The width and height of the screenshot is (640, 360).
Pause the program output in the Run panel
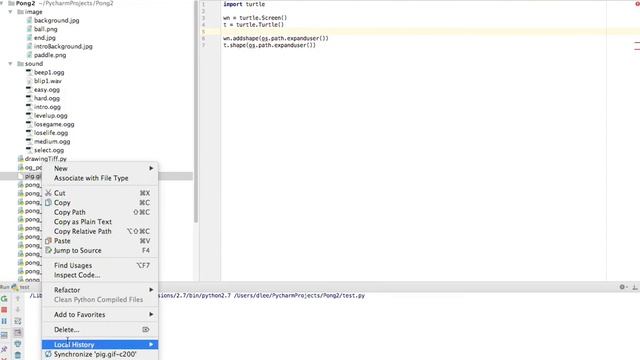click(4, 322)
